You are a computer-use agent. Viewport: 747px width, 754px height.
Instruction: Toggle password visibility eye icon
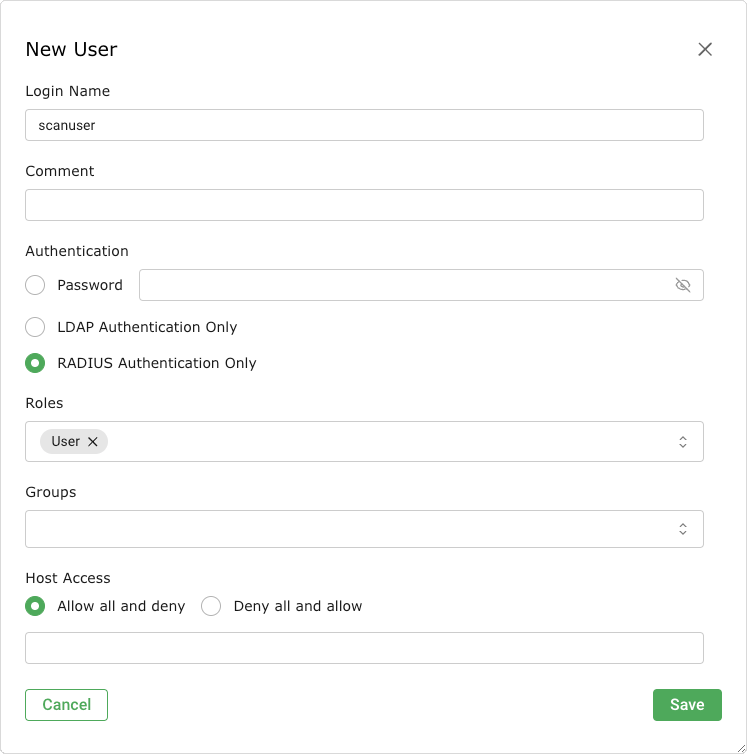tap(683, 285)
